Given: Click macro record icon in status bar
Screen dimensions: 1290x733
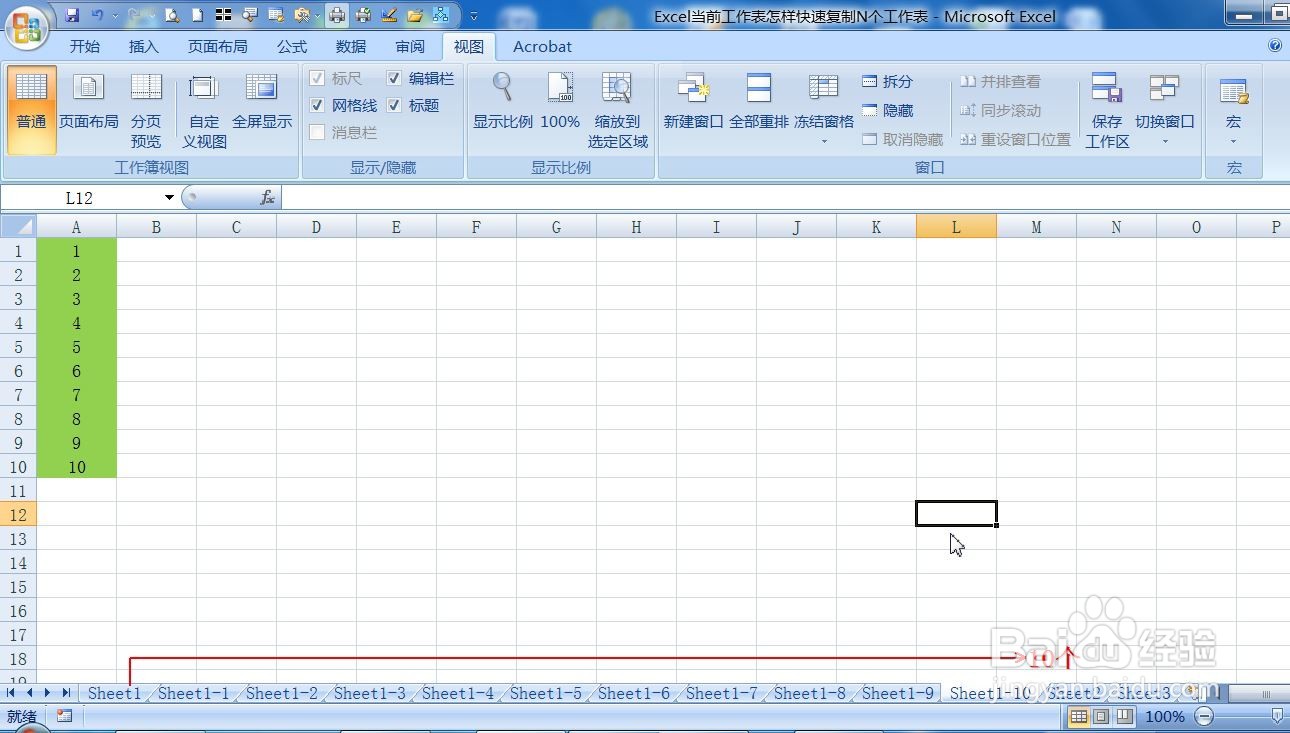Looking at the screenshot, I should tap(64, 716).
